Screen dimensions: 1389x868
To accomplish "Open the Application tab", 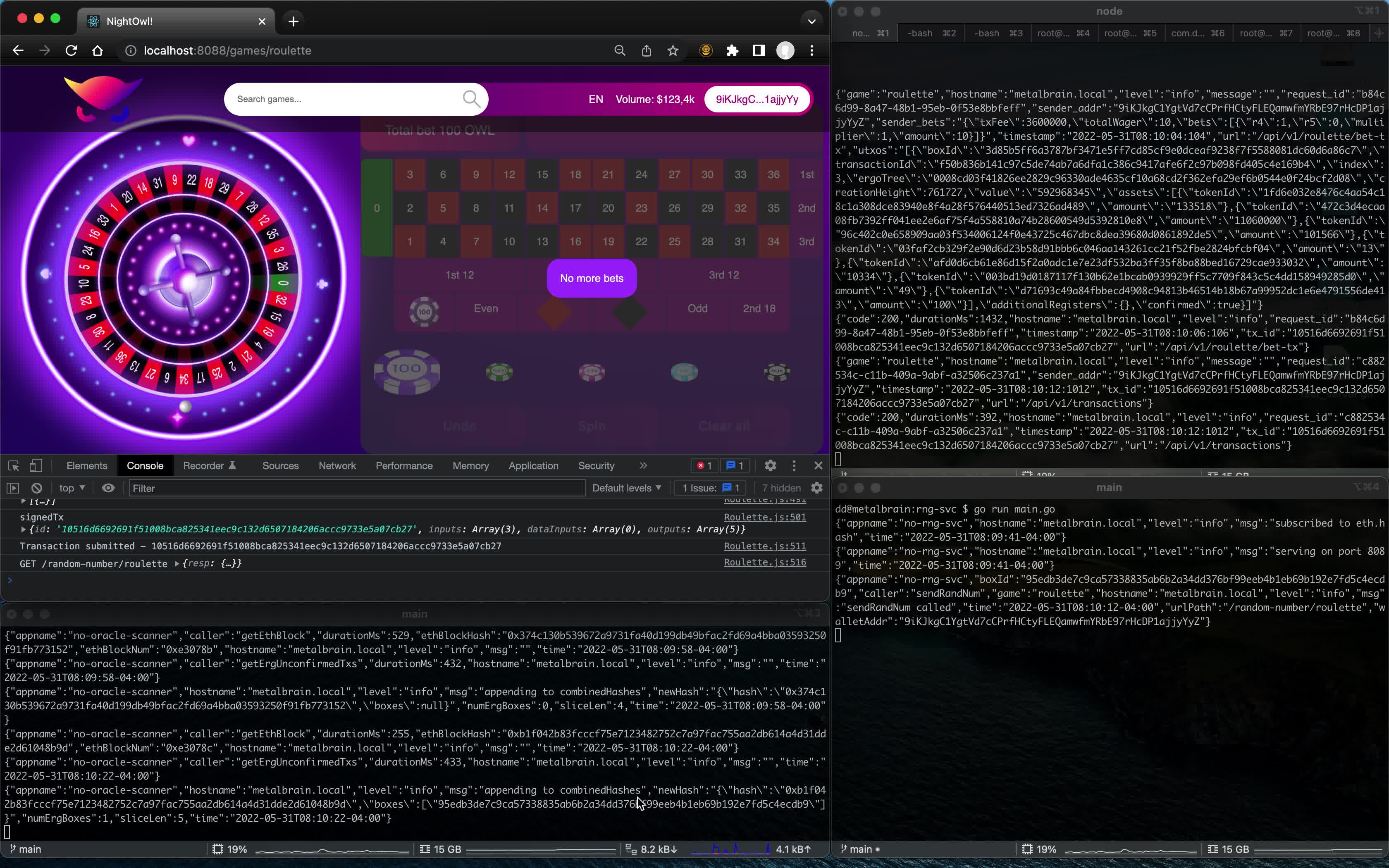I will 533,465.
